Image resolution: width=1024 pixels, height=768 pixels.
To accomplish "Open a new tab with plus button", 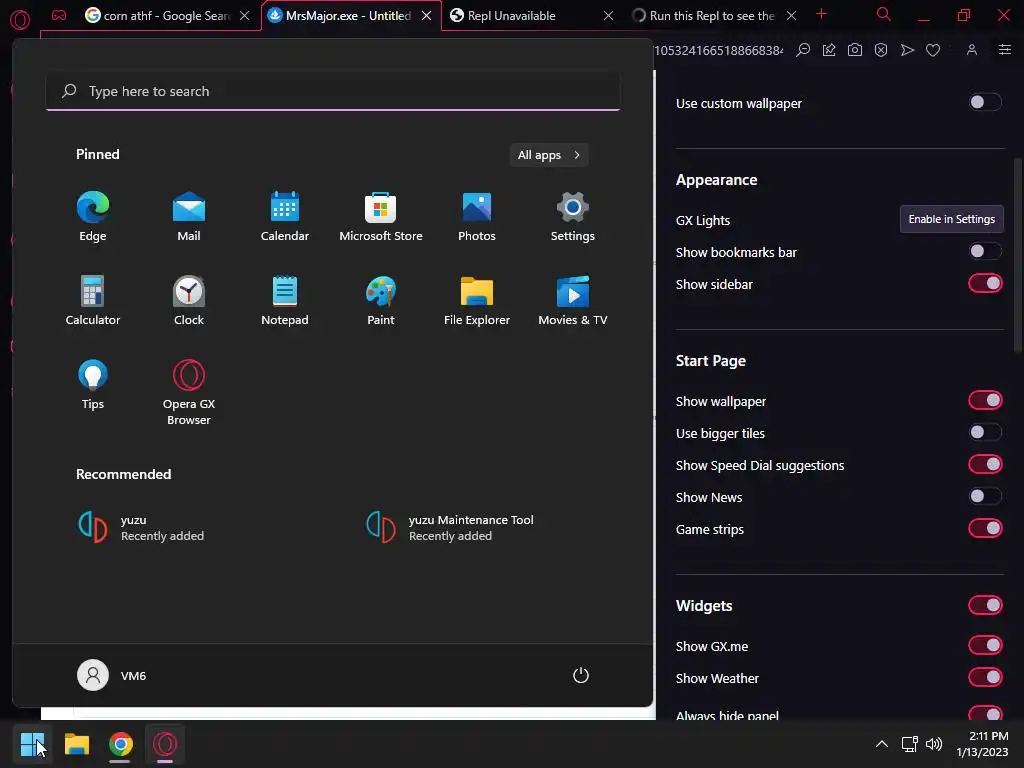I will pos(822,14).
